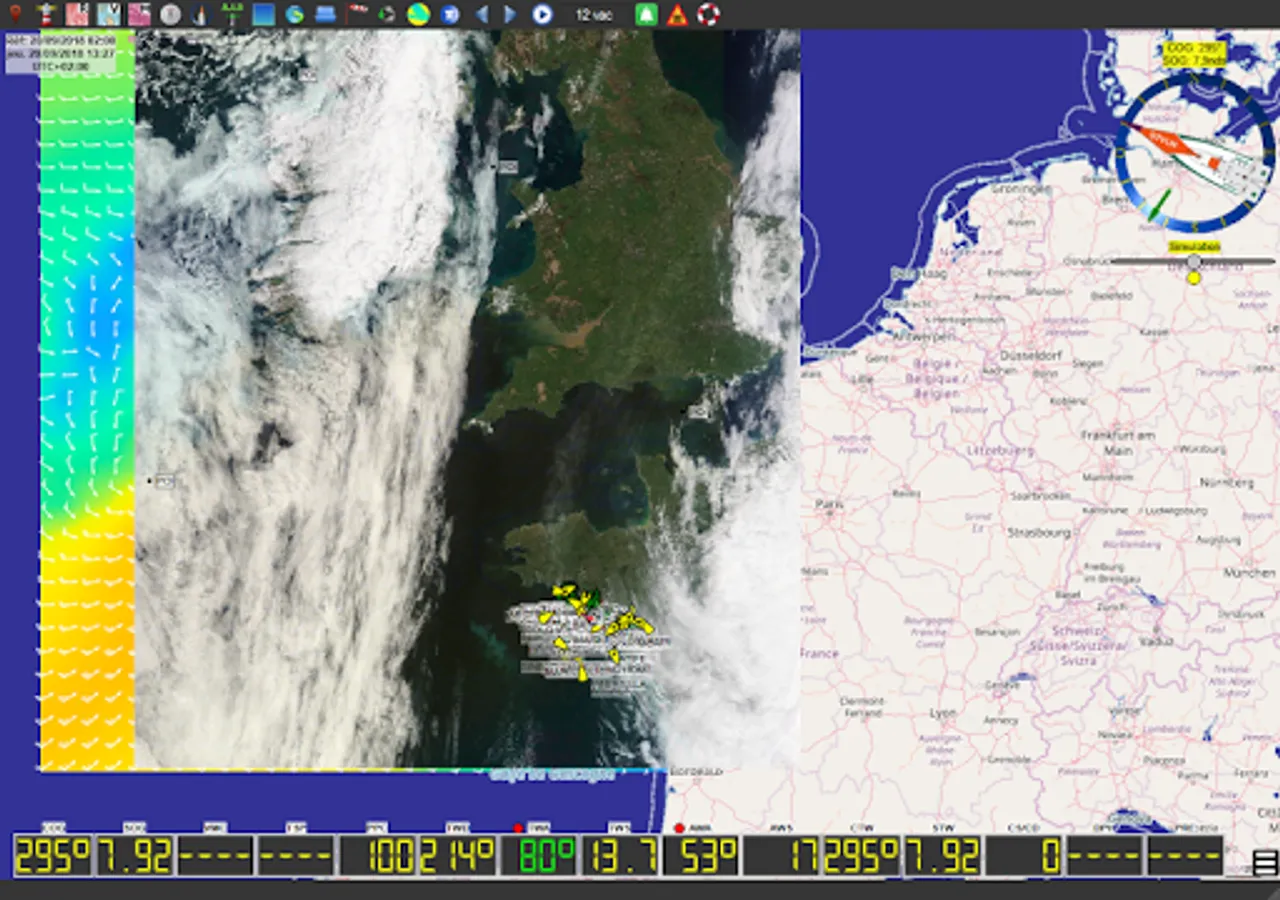Open the 12 sec interval selector
The height and width of the screenshot is (900, 1280).
(x=594, y=14)
